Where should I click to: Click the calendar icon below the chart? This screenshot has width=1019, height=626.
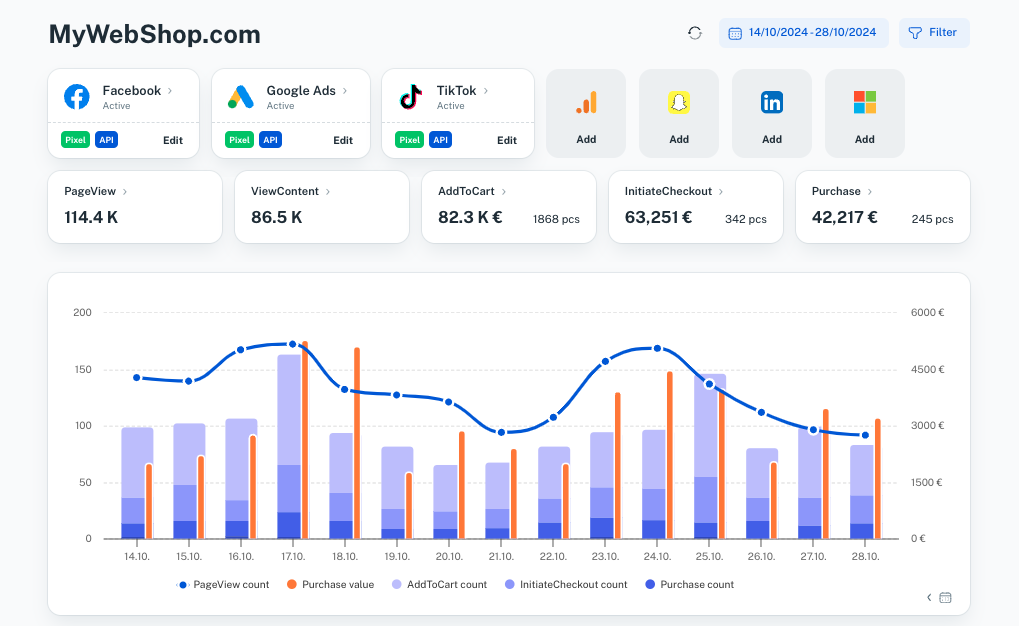coord(946,597)
